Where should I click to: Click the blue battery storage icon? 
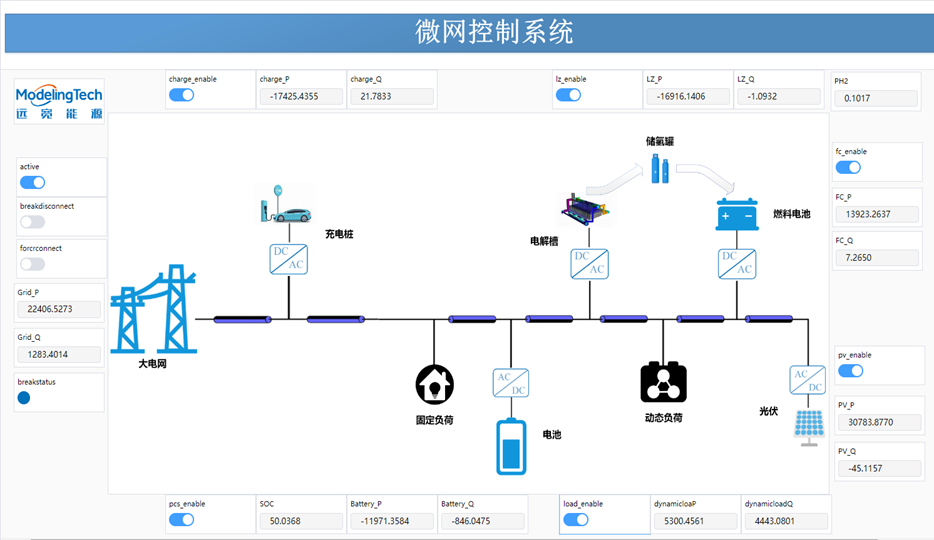coord(511,446)
